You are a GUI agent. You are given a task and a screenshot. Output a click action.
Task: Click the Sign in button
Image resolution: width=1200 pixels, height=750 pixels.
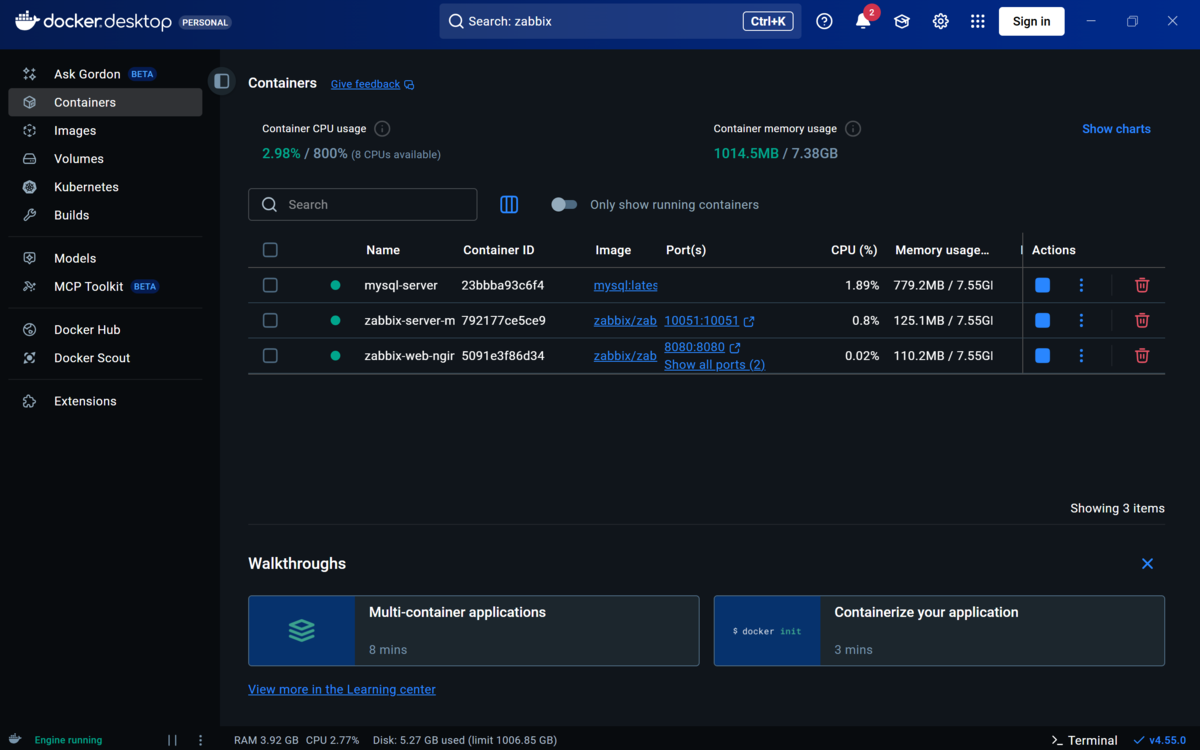tap(1031, 21)
